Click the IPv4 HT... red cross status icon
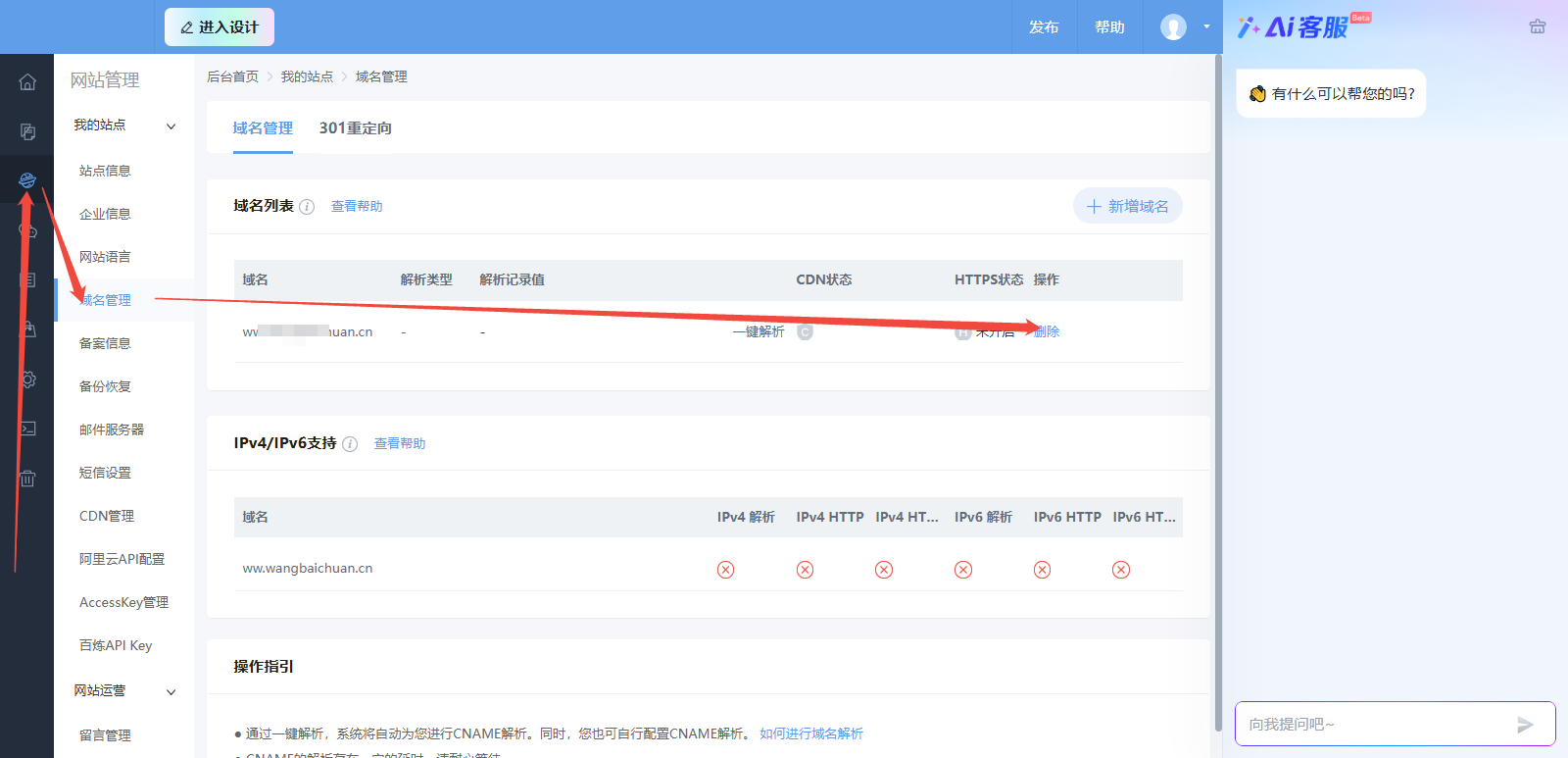 tap(884, 570)
